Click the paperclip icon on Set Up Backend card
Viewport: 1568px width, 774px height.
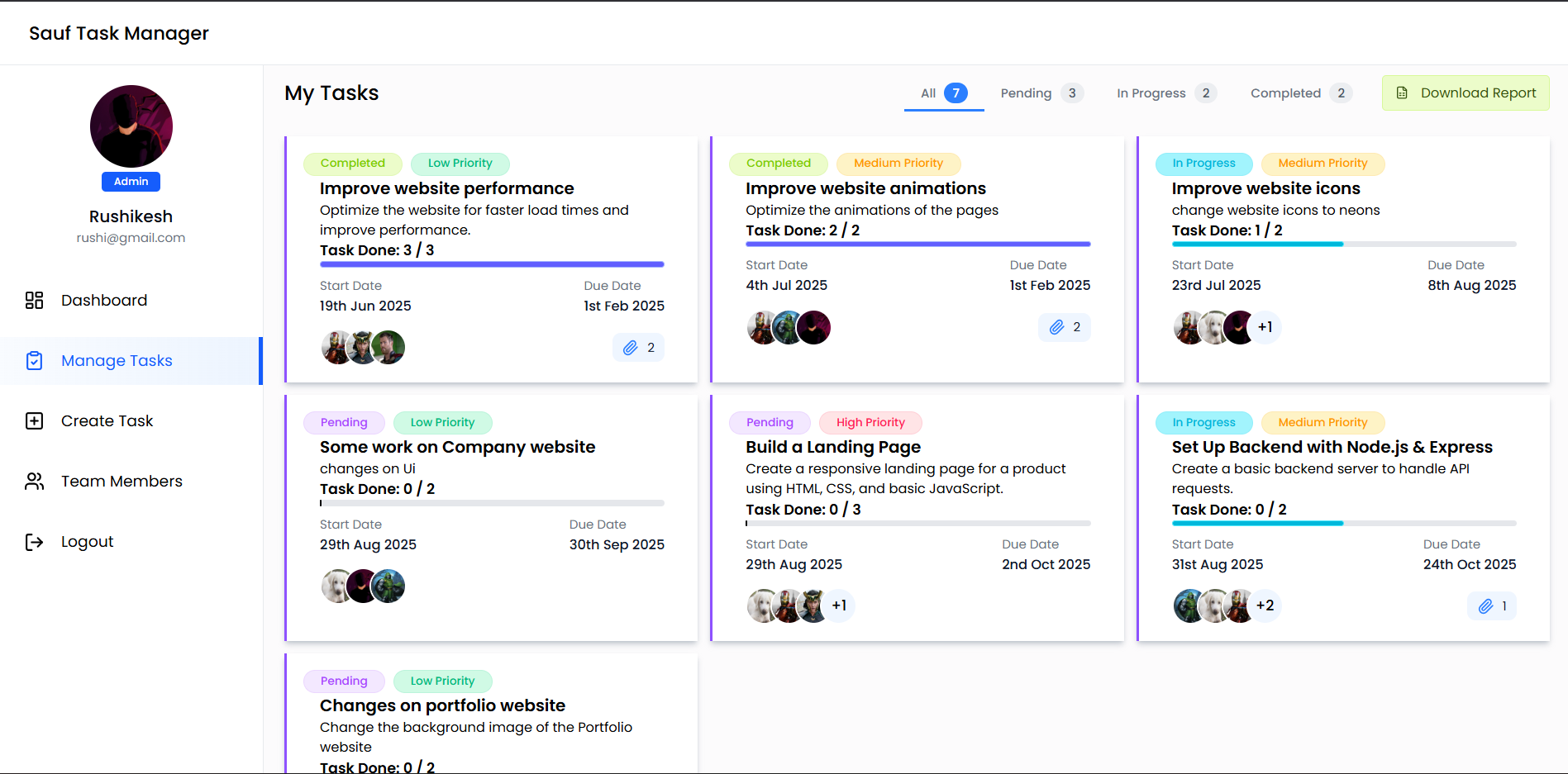tap(1486, 605)
